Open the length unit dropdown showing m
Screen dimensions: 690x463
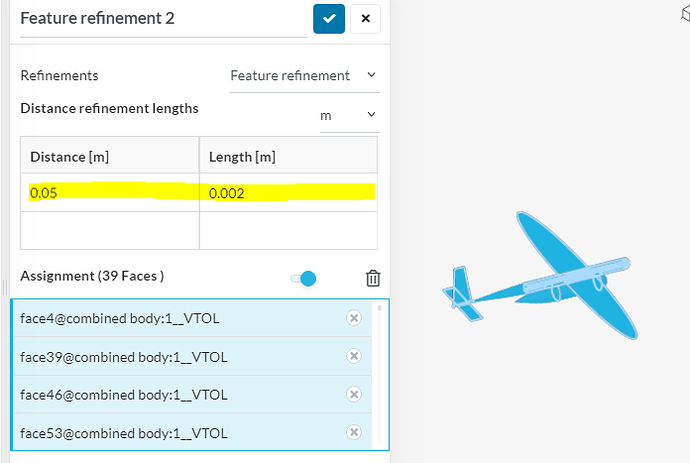[348, 116]
